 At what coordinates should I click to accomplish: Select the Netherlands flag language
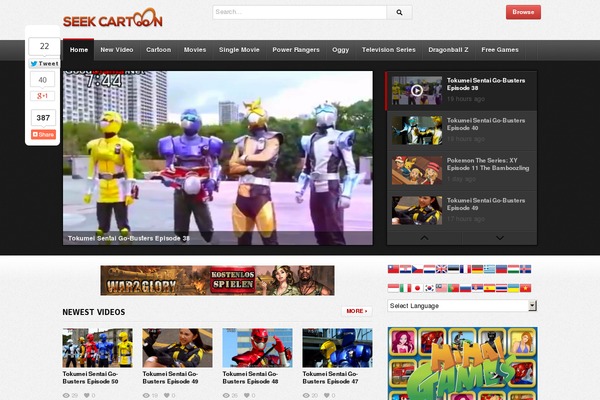[429, 269]
